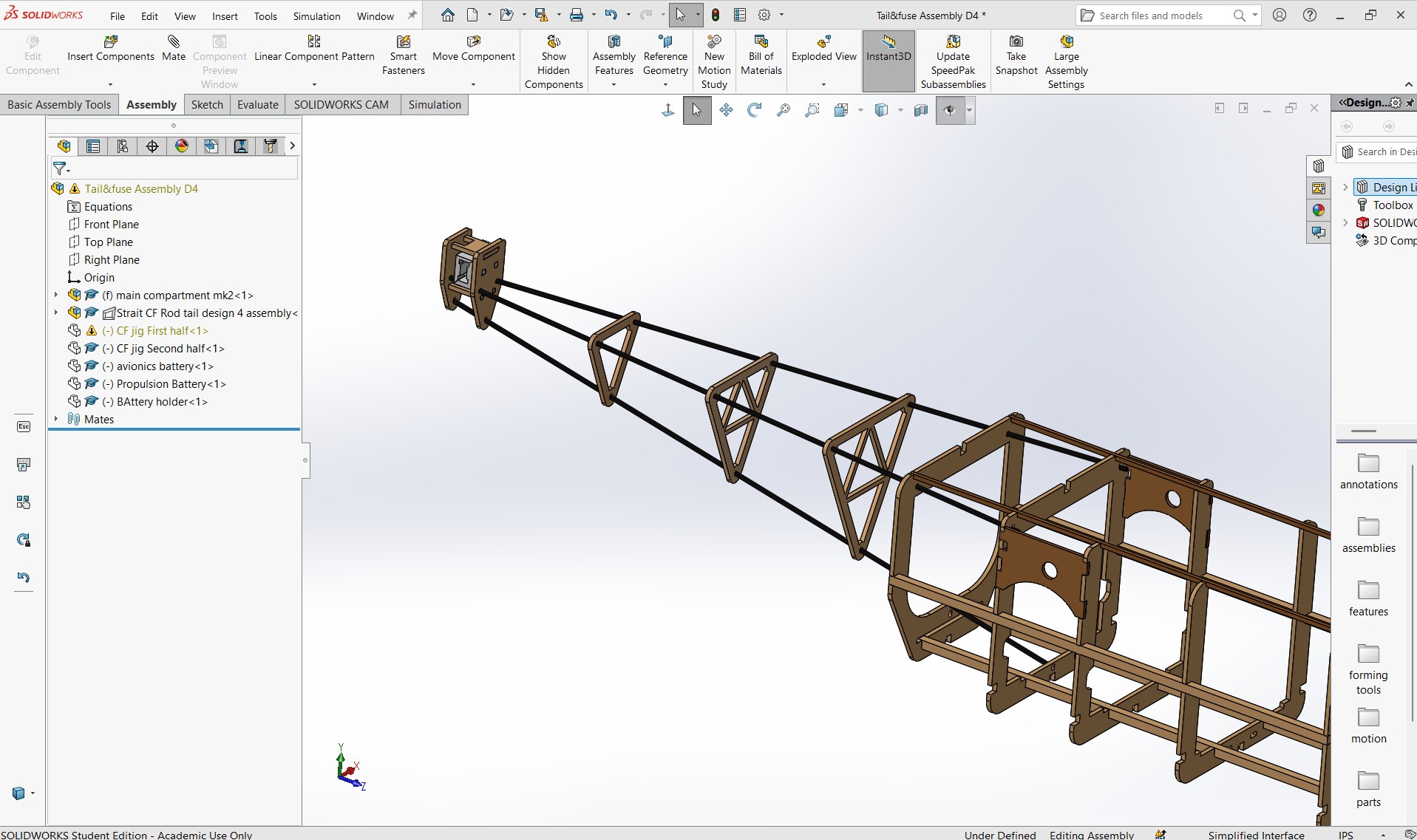Start a New Motion Study
The width and height of the screenshot is (1417, 840).
tap(714, 62)
